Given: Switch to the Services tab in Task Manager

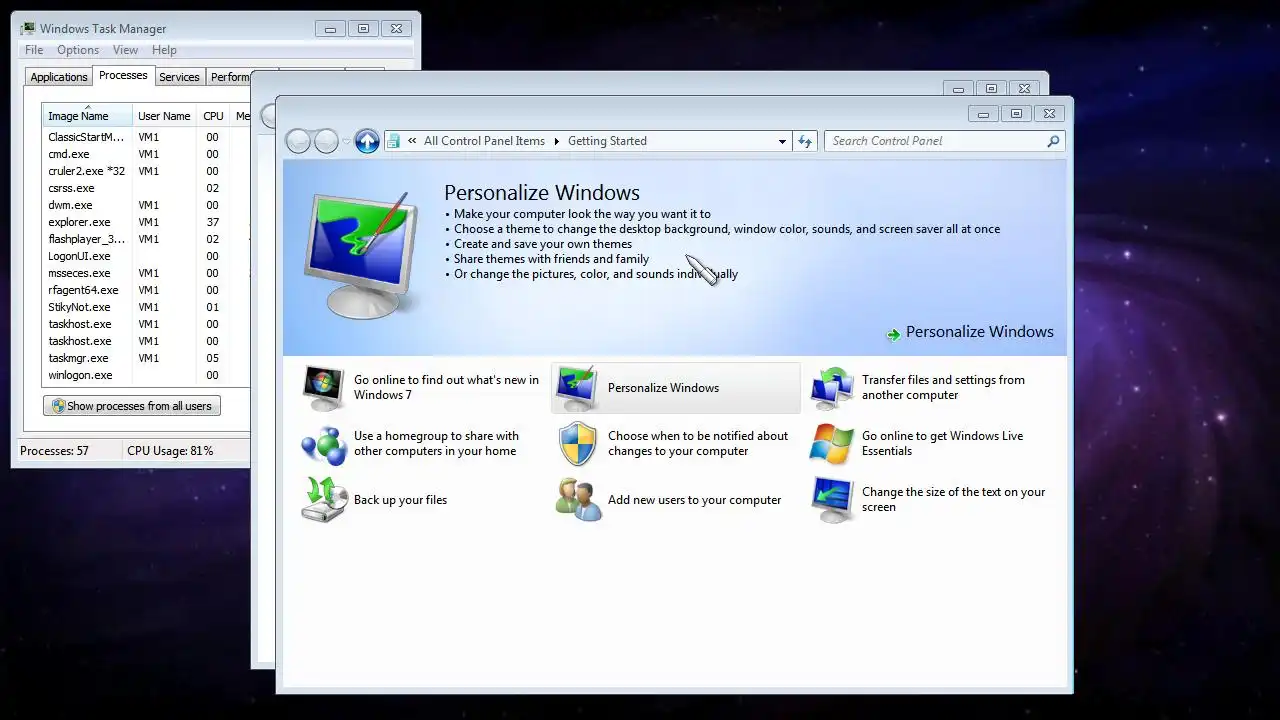Looking at the screenshot, I should click(179, 77).
